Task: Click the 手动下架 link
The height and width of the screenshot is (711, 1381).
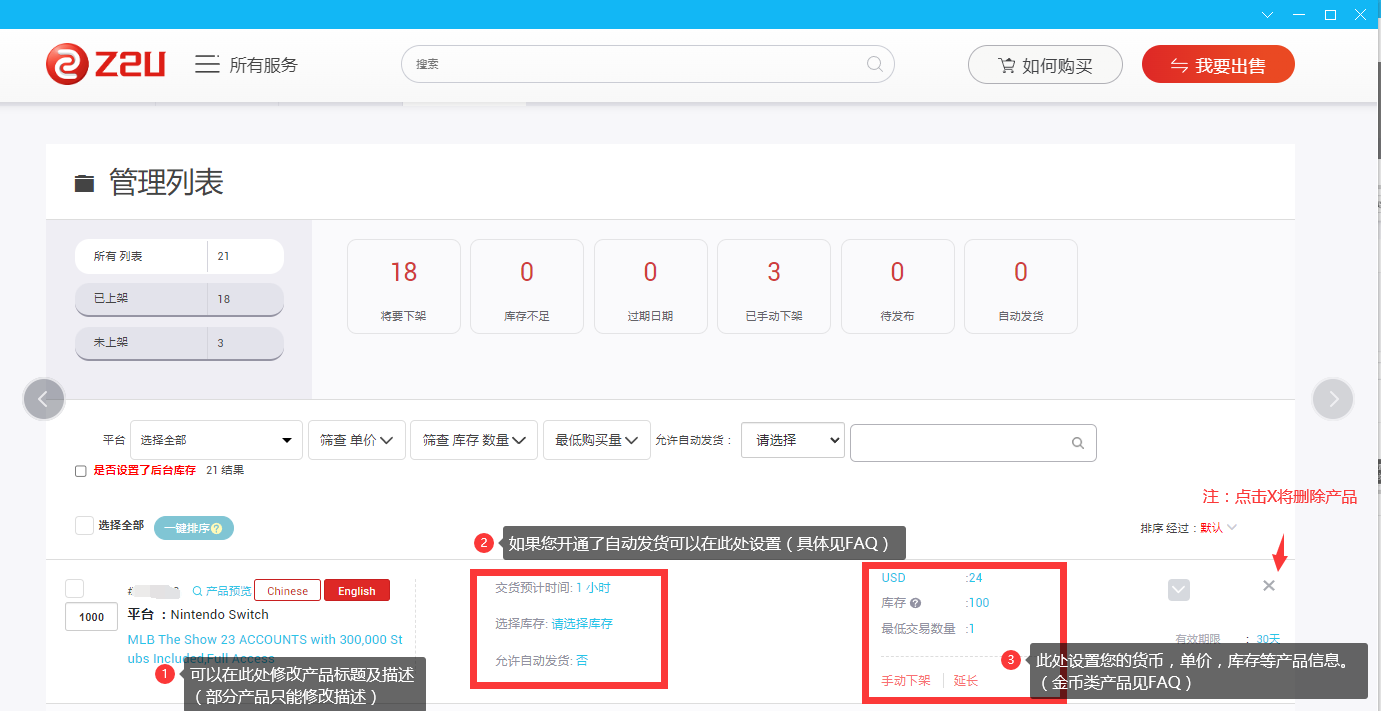Action: tap(905, 681)
